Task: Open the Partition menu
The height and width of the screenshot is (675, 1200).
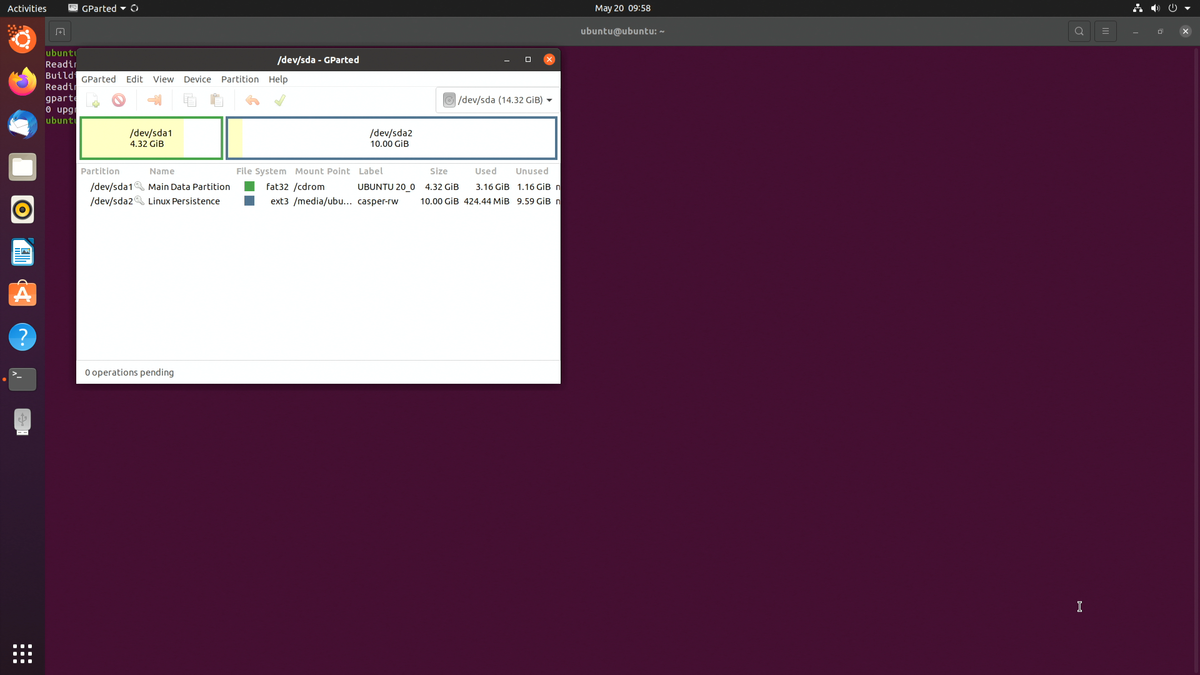Action: coord(240,79)
